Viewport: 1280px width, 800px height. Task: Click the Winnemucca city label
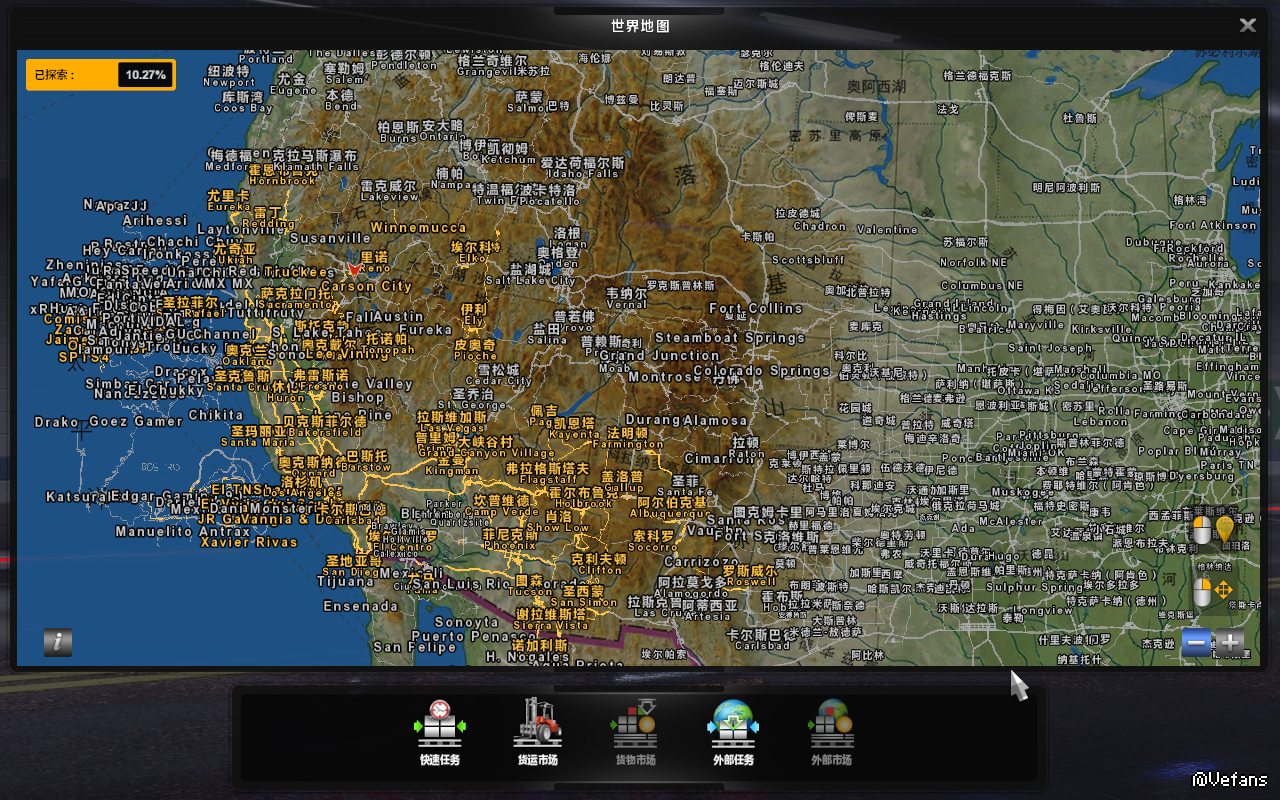(418, 228)
